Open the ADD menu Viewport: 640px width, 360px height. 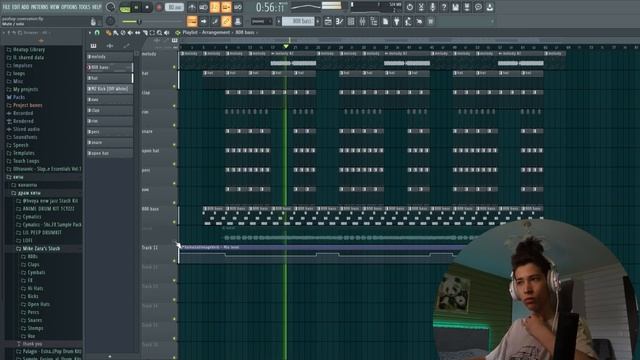pyautogui.click(x=25, y=7)
